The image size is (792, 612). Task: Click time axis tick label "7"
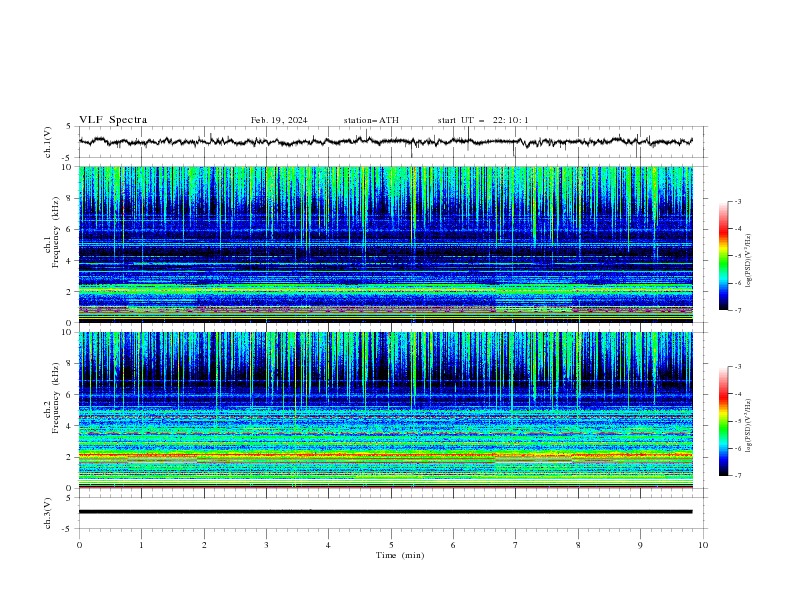coord(516,545)
